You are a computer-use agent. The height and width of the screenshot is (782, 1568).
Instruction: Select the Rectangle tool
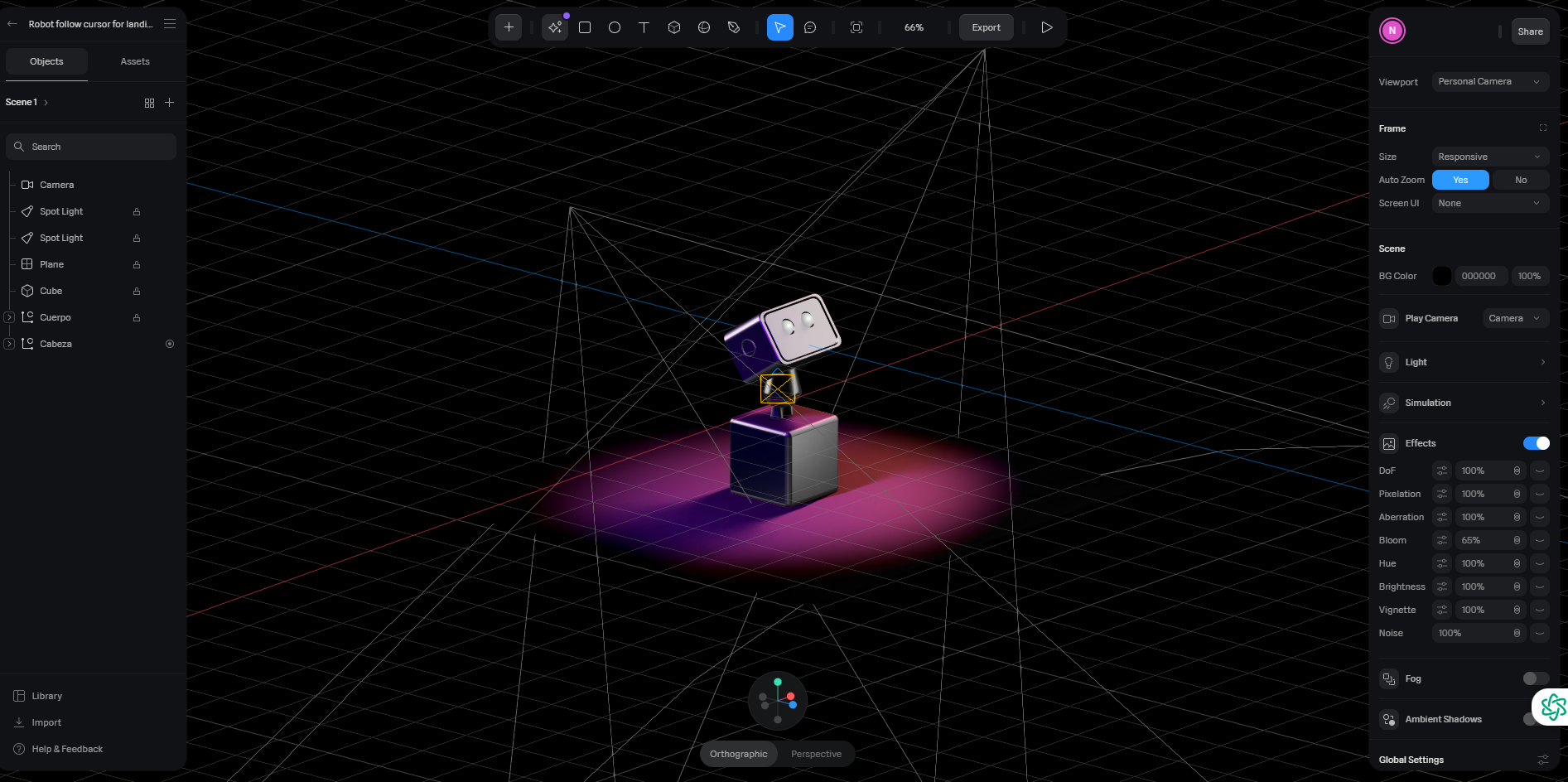(x=585, y=27)
